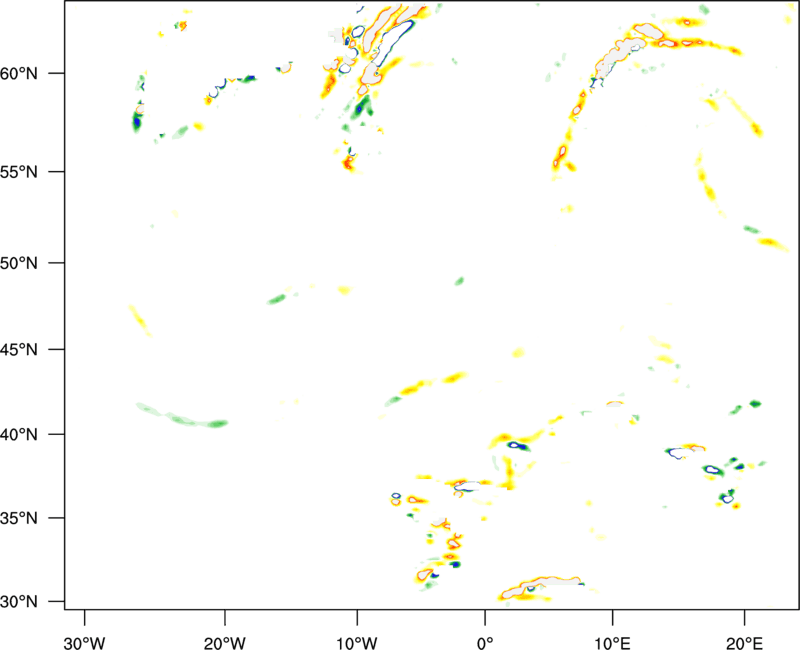The height and width of the screenshot is (650, 800).
Task: Click the 60°N latitude label
Action: (19, 73)
